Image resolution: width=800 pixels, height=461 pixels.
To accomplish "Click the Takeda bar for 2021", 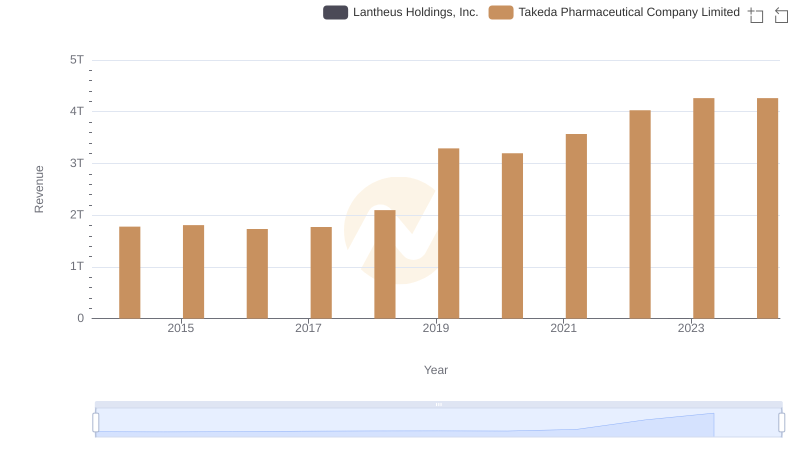I will [x=576, y=226].
